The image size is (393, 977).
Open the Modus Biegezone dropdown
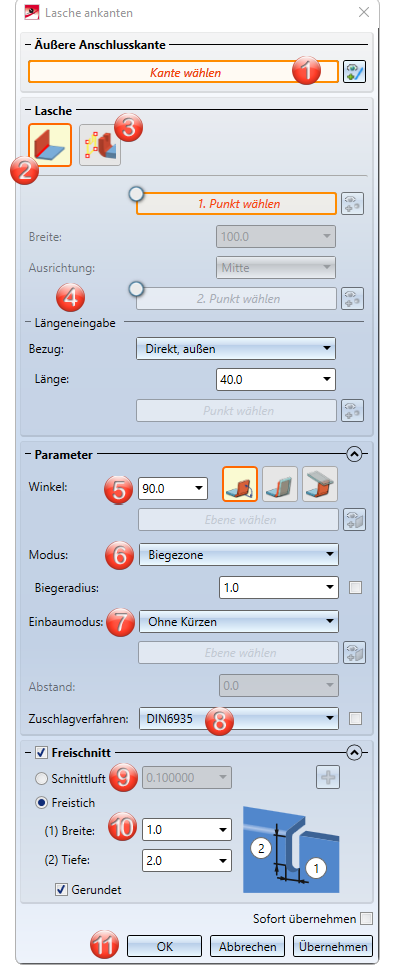(239, 554)
